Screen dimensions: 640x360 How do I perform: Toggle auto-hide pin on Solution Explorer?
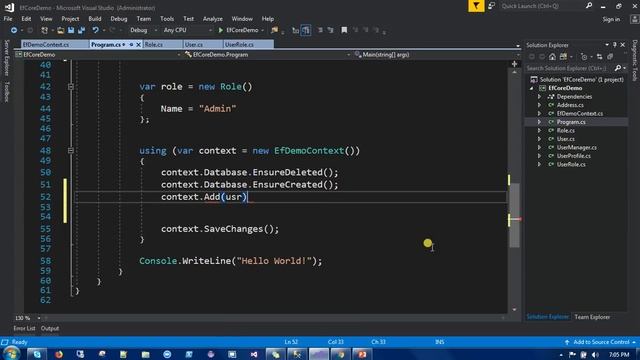tap(615, 45)
